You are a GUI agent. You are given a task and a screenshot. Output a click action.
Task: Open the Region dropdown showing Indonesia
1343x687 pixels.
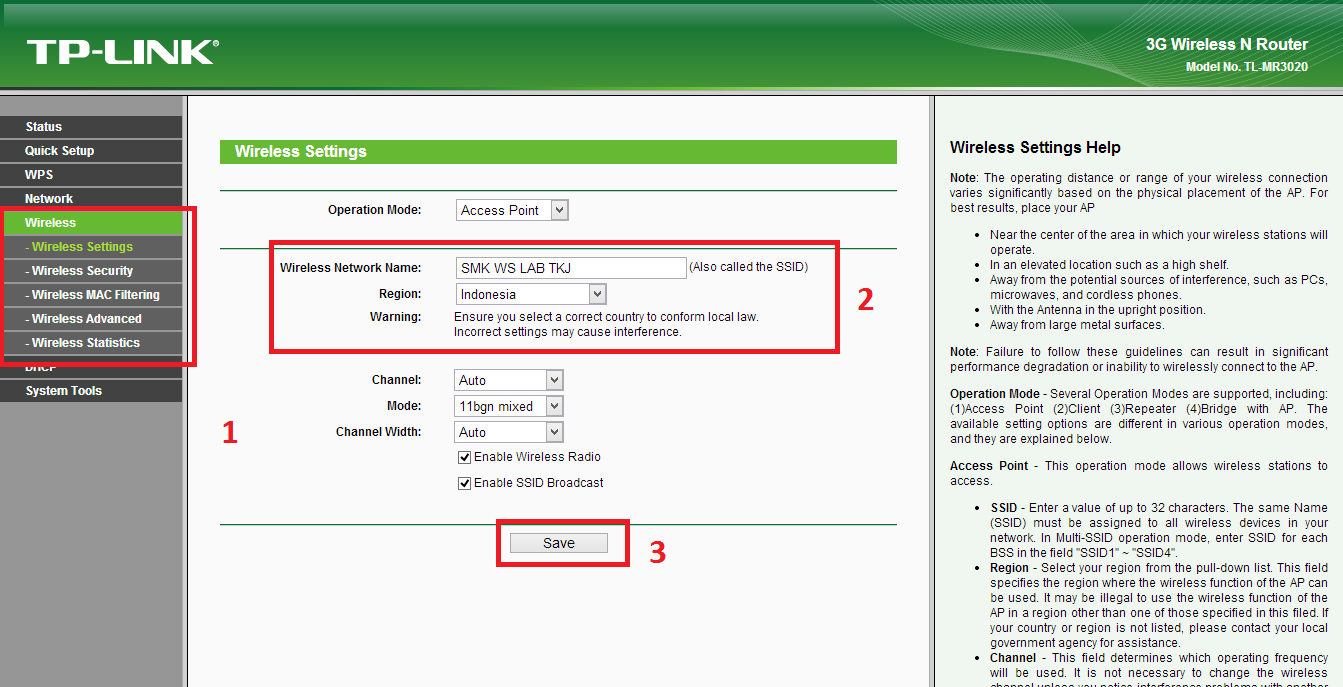click(531, 294)
